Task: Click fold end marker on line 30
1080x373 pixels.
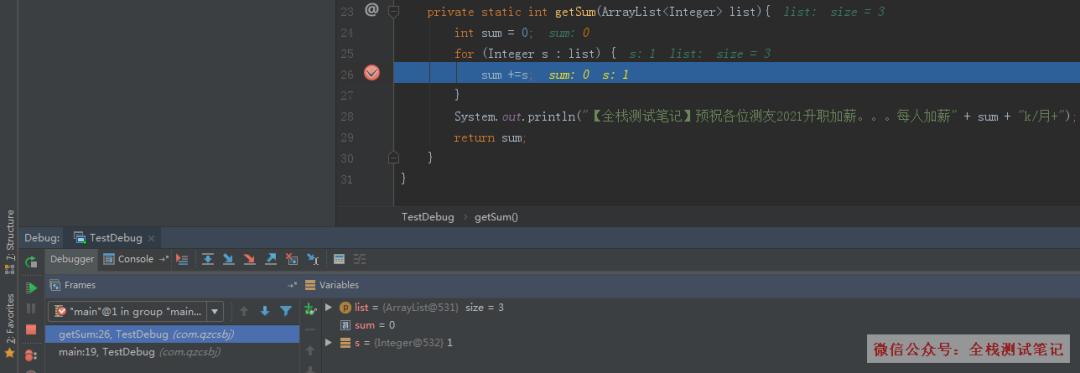Action: click(x=393, y=158)
